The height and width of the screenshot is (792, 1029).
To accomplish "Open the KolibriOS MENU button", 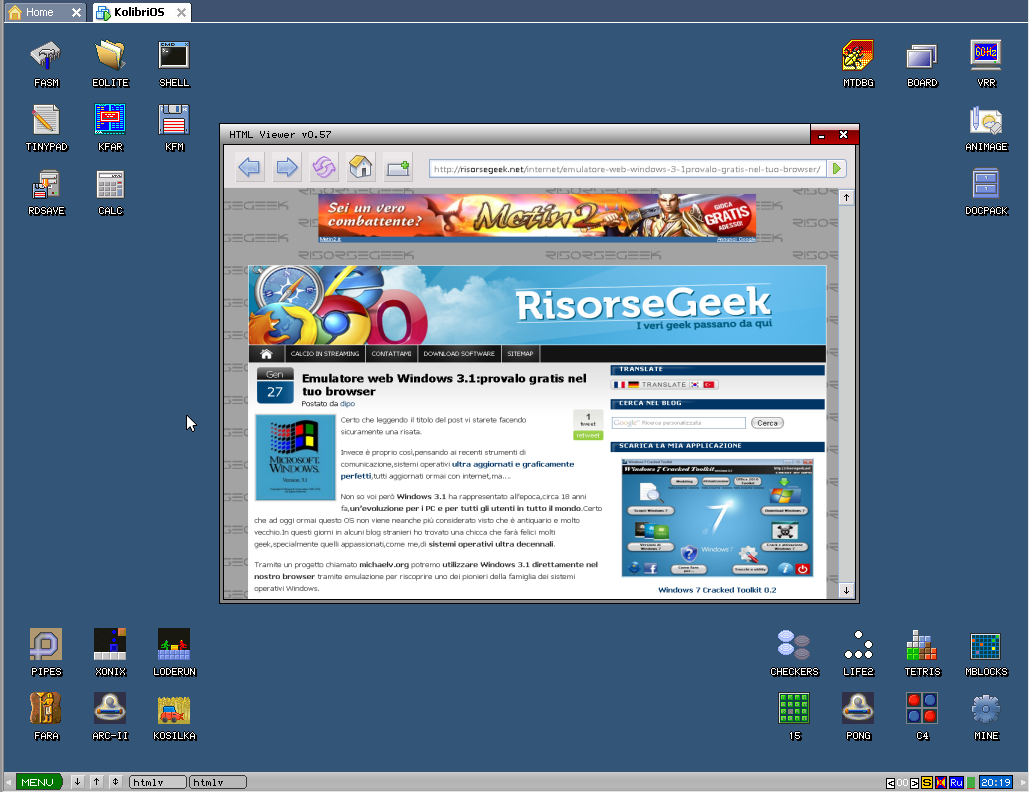I will point(38,782).
